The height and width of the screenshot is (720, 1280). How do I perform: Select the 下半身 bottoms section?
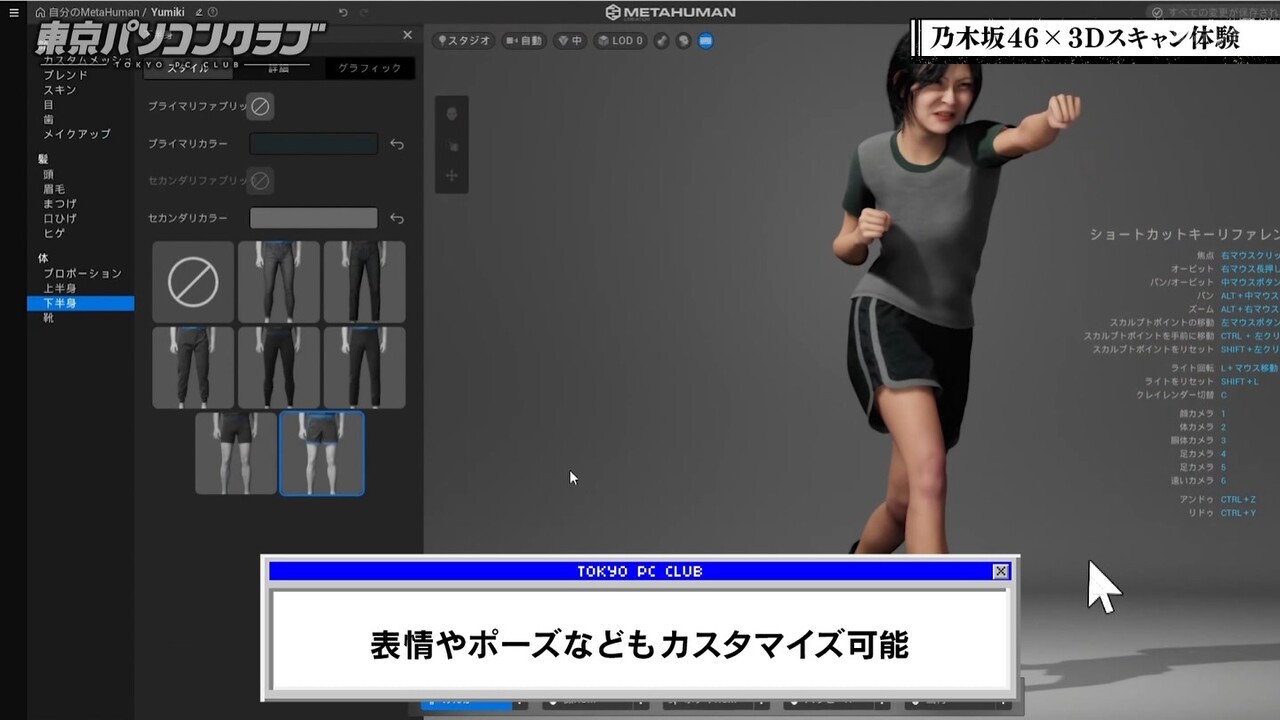tap(80, 303)
